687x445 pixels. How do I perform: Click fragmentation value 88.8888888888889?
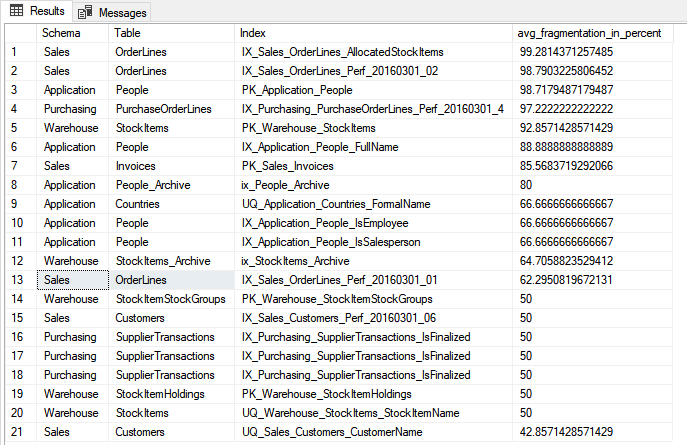[592, 147]
